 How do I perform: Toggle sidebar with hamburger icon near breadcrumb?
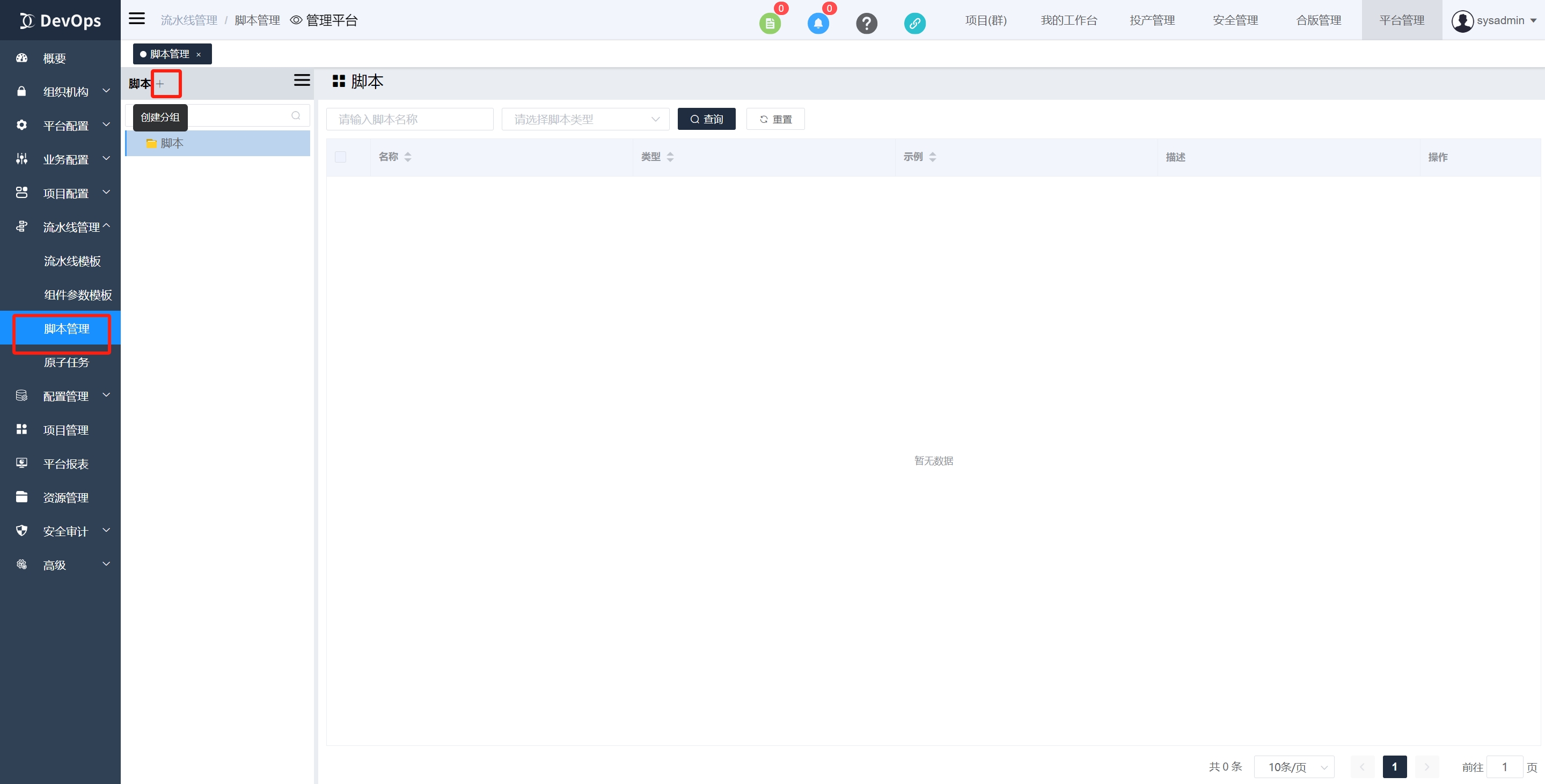(x=137, y=19)
